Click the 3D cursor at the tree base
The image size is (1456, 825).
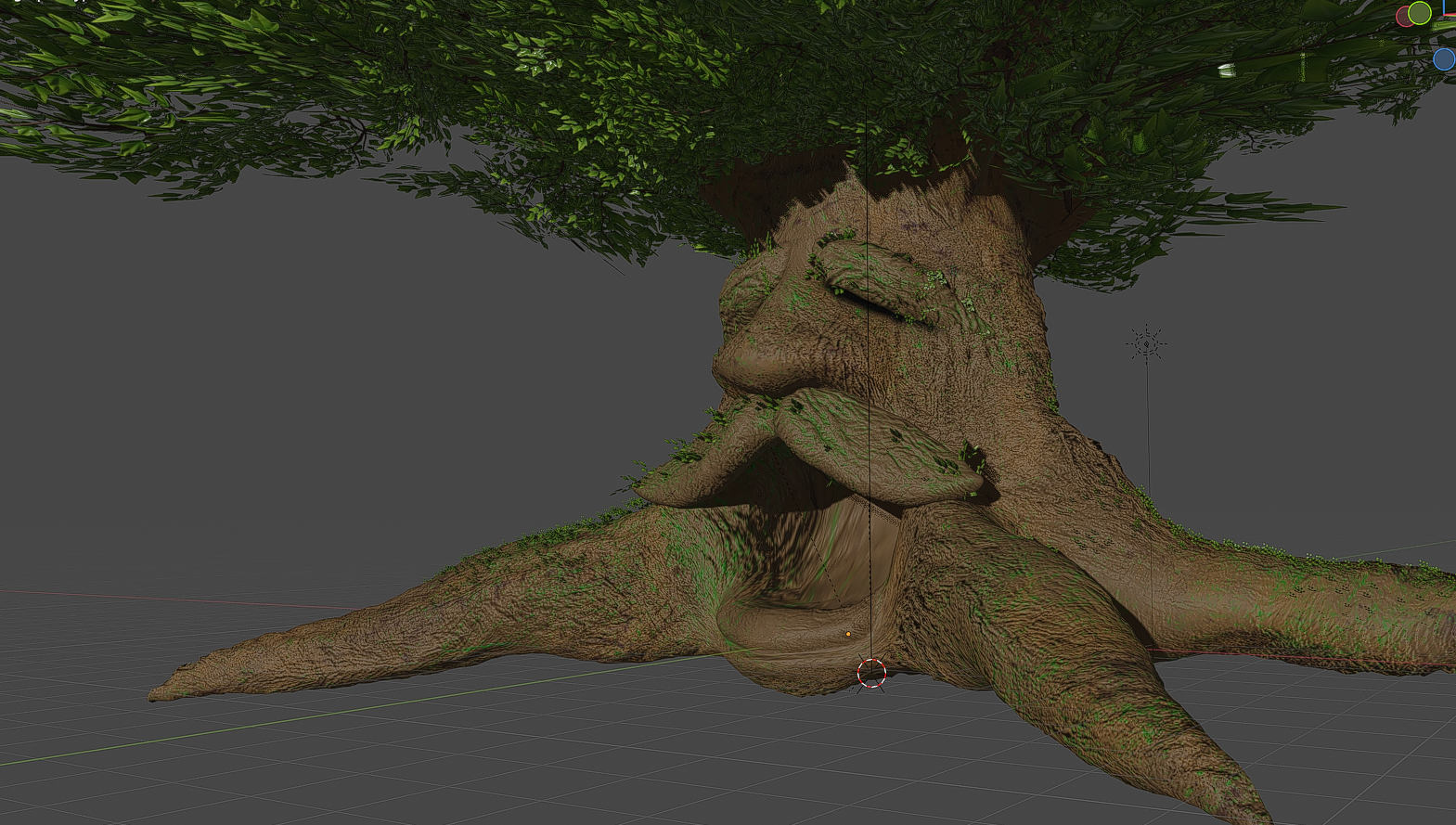871,674
